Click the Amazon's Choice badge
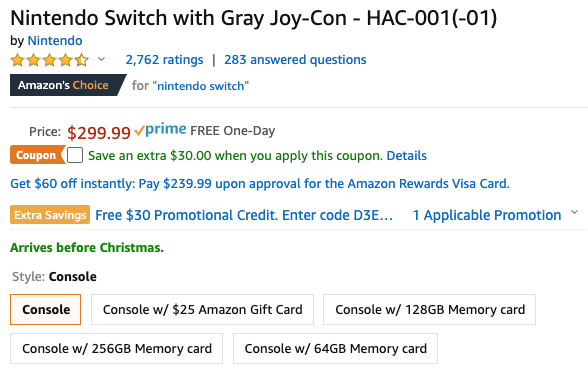This screenshot has width=588, height=377. click(68, 85)
